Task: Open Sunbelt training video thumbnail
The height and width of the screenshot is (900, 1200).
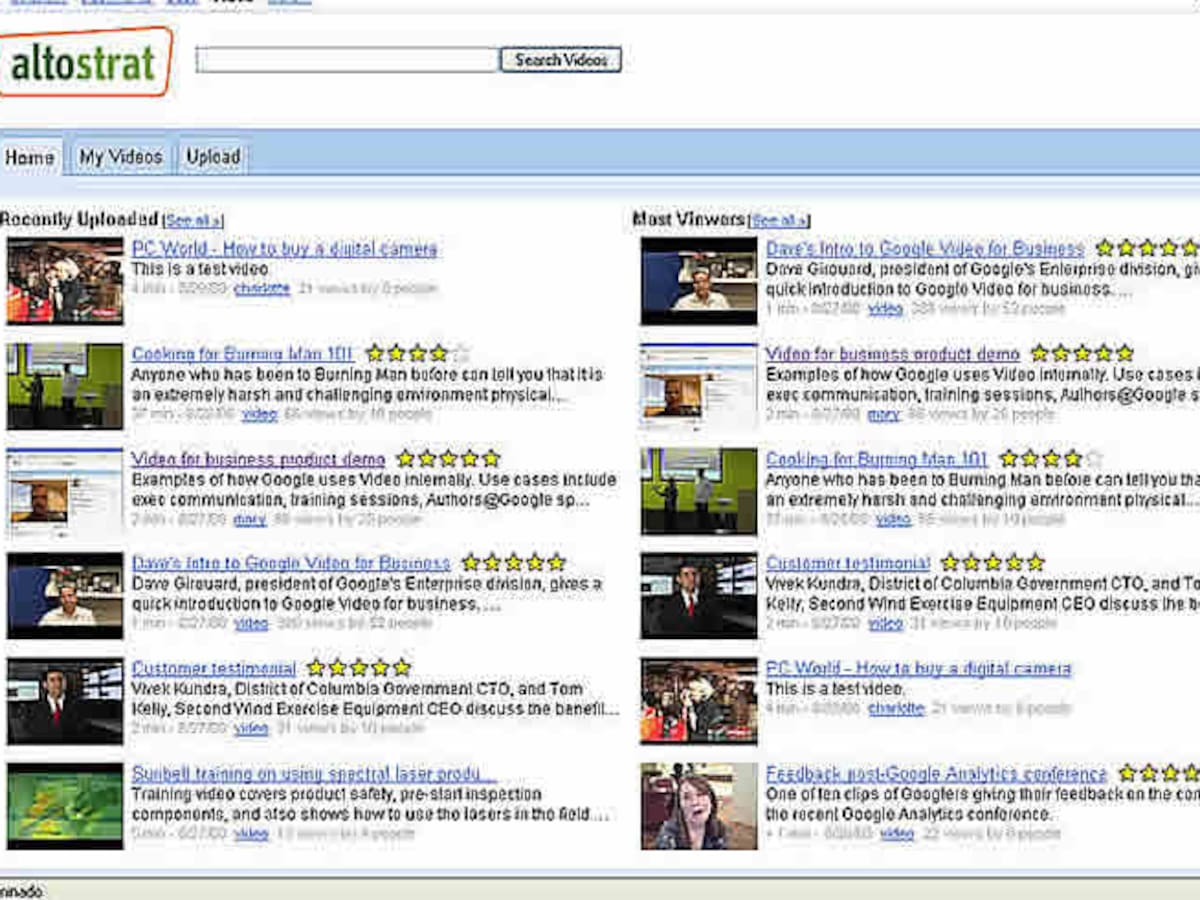Action: tap(65, 806)
